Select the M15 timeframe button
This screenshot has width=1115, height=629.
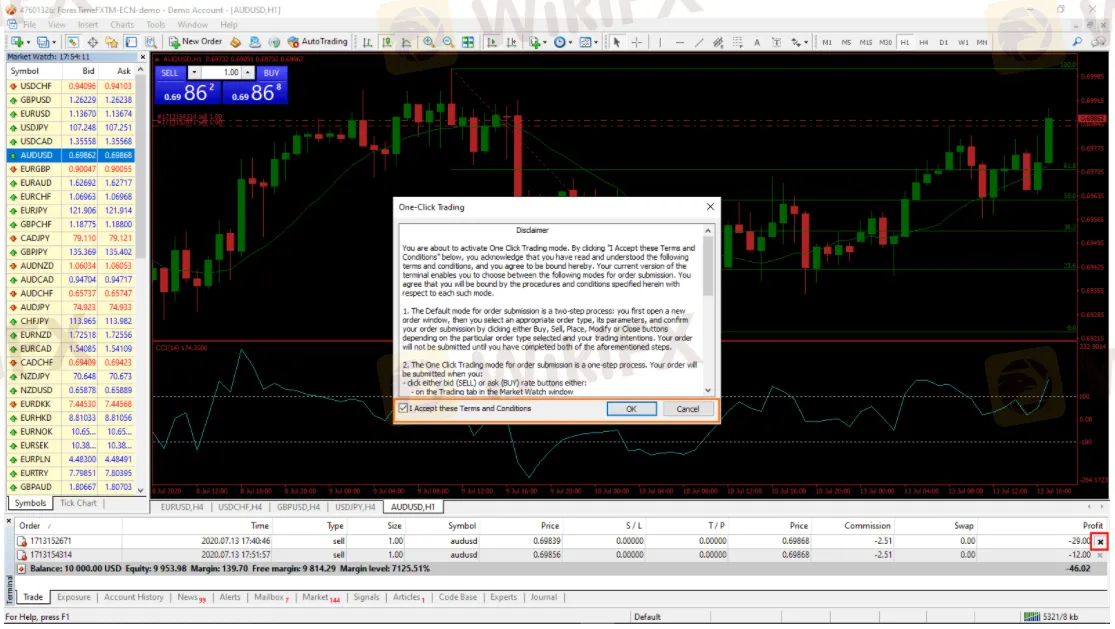pos(865,43)
